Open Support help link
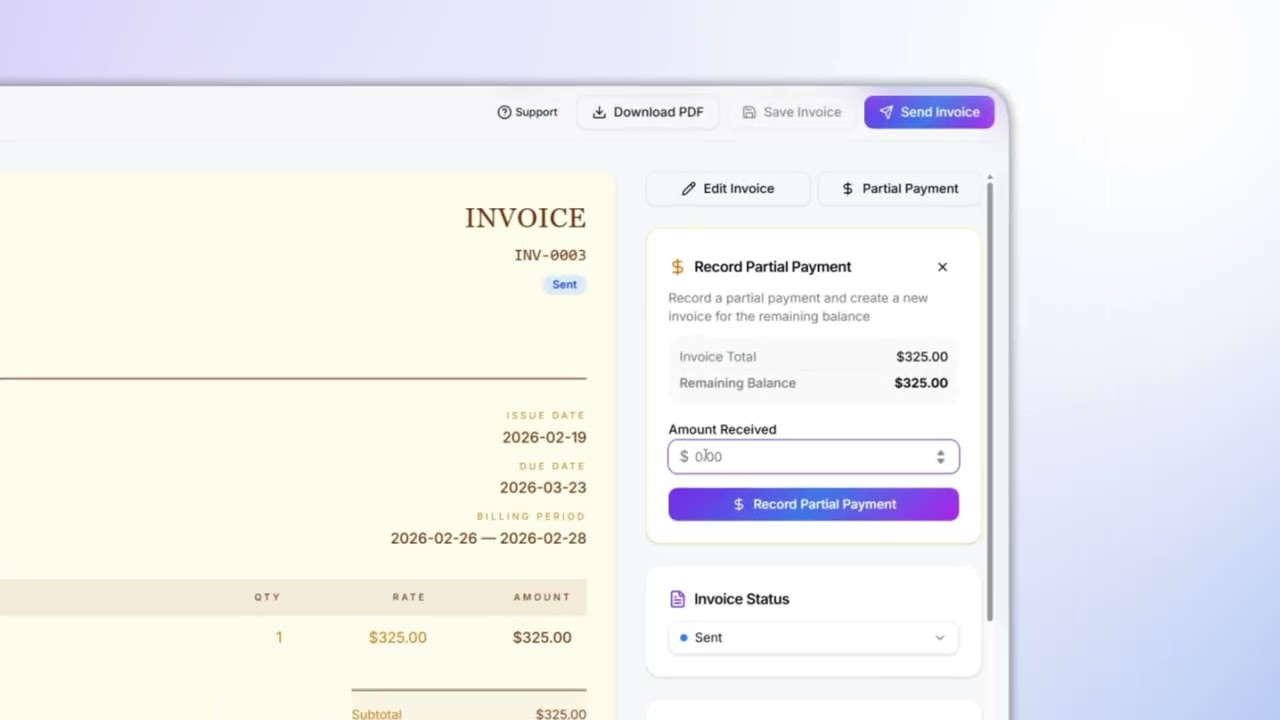 click(527, 112)
